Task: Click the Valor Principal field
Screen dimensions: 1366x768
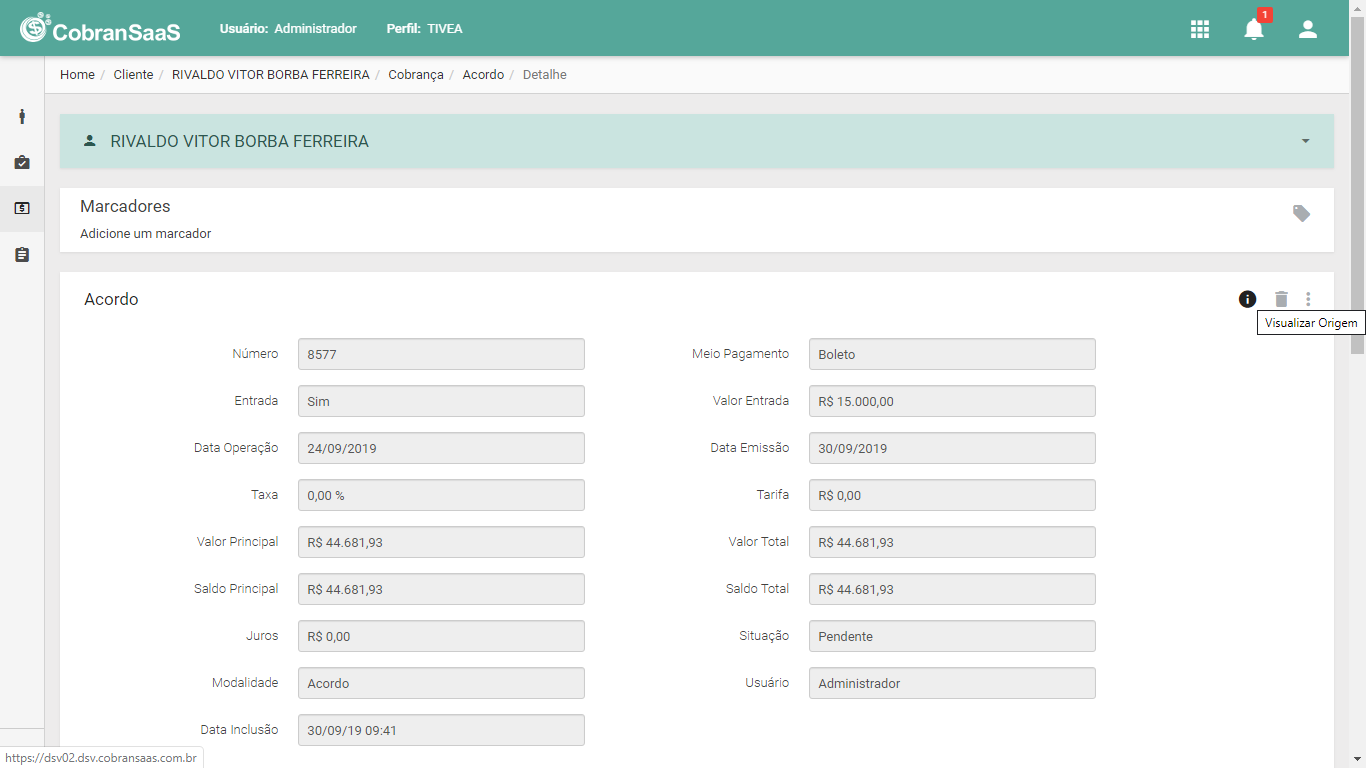Action: (441, 542)
